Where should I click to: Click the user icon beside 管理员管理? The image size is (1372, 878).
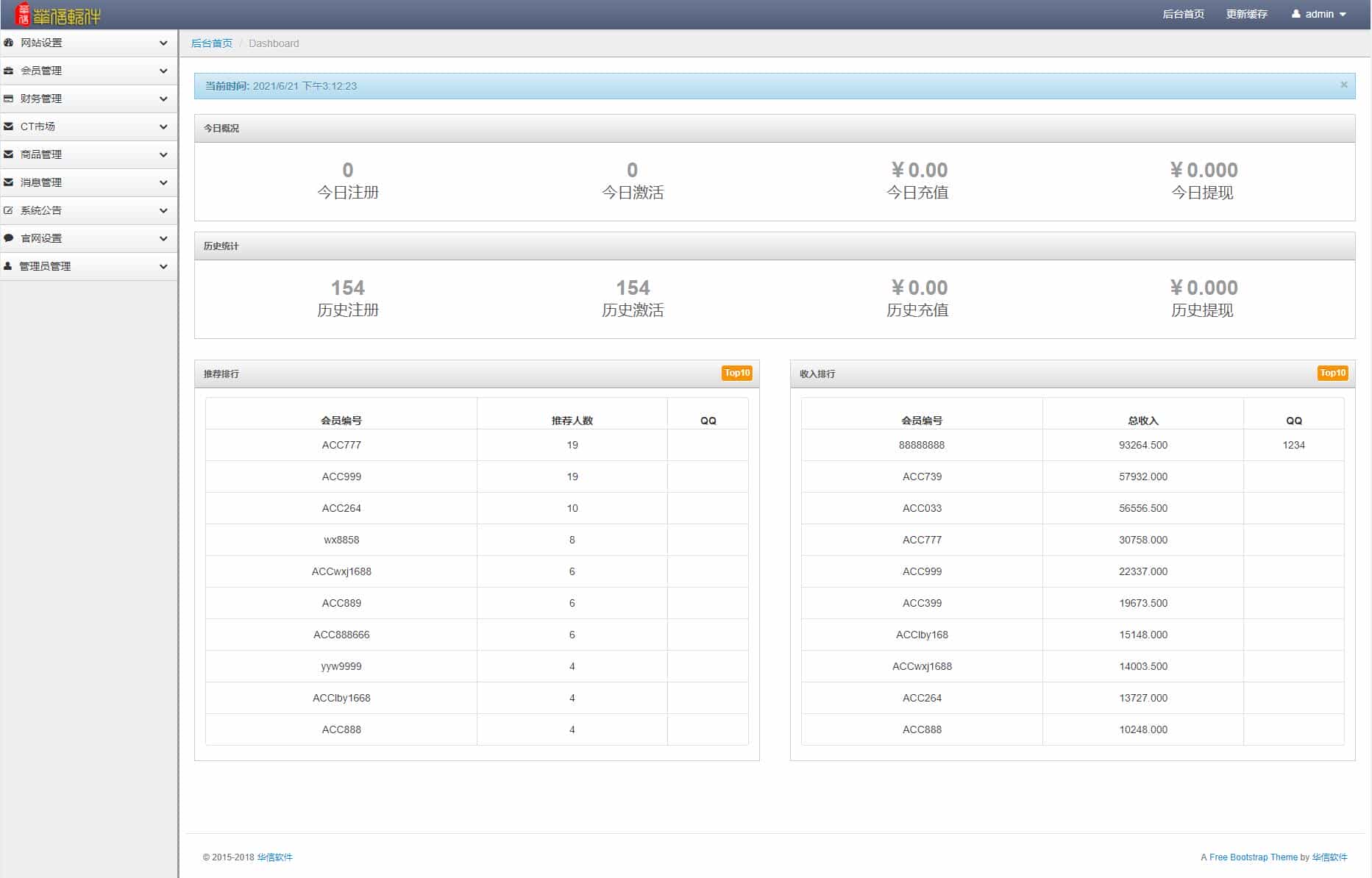(9, 266)
